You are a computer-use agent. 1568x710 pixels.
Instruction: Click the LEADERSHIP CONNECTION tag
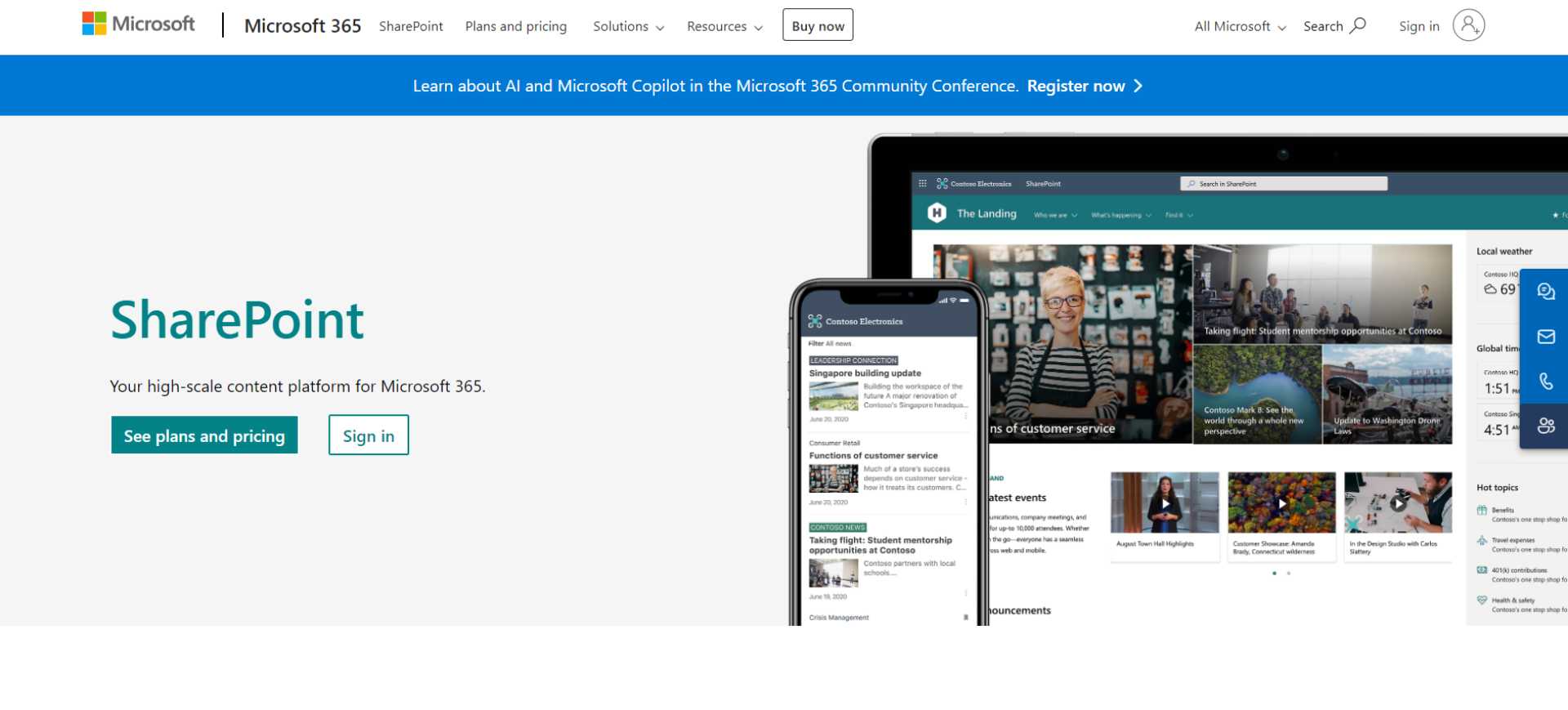point(853,360)
